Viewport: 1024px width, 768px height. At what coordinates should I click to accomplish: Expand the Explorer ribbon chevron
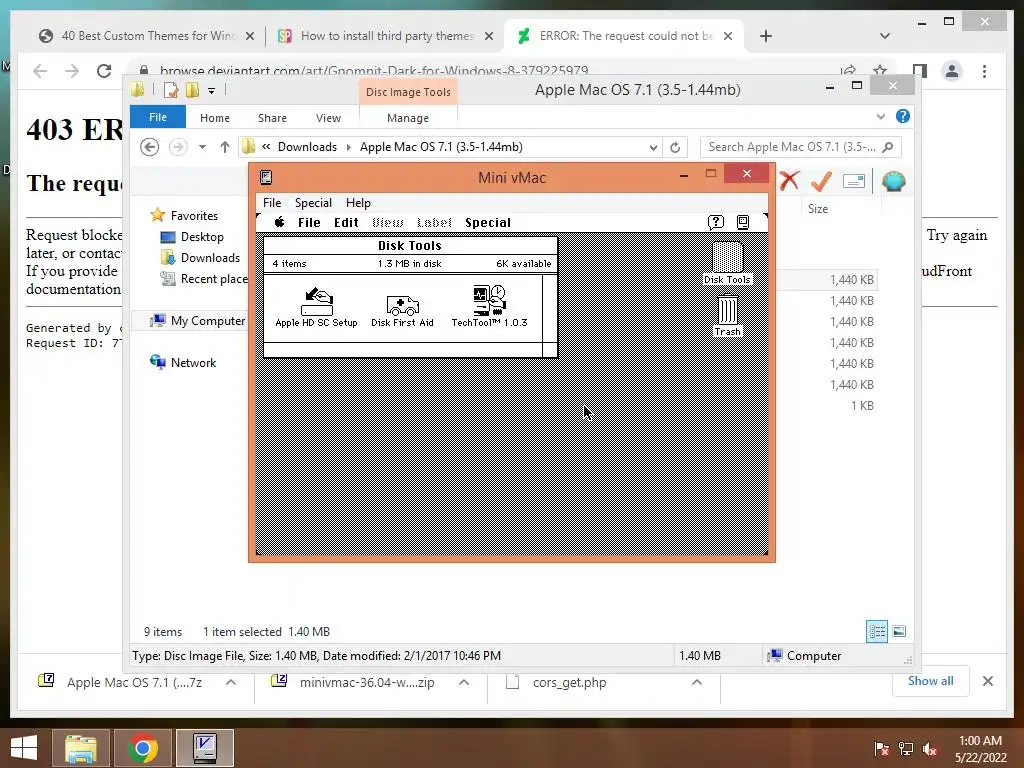point(880,116)
